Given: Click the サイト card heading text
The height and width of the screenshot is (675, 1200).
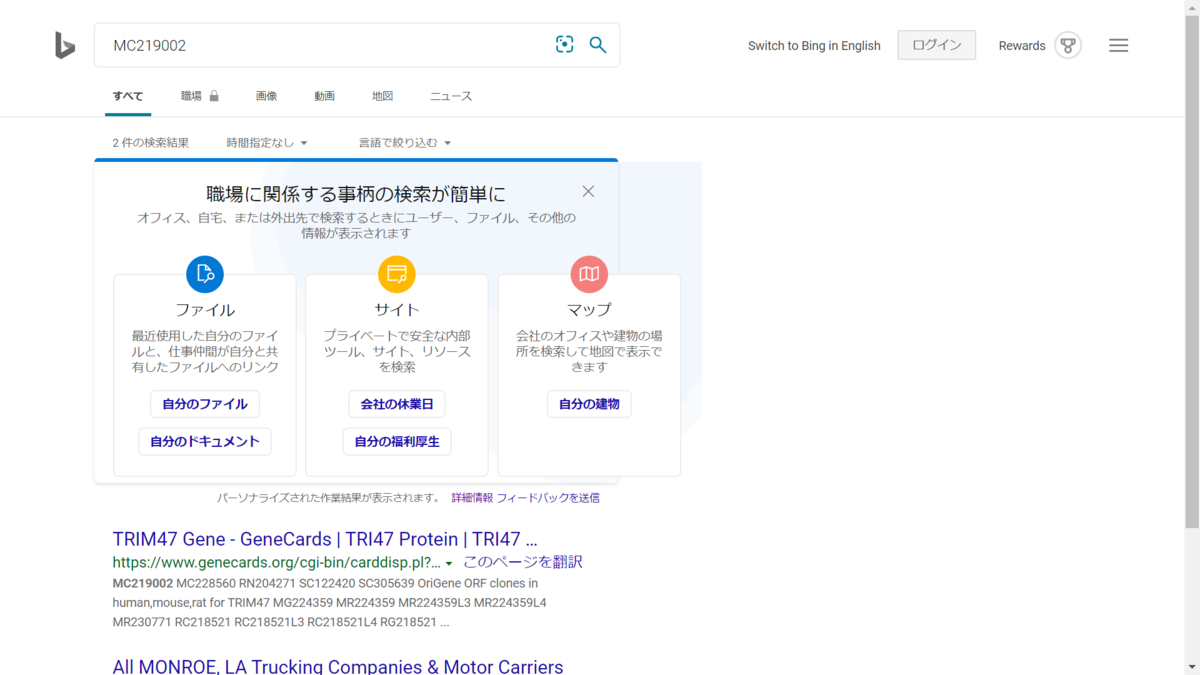Looking at the screenshot, I should coord(397,310).
